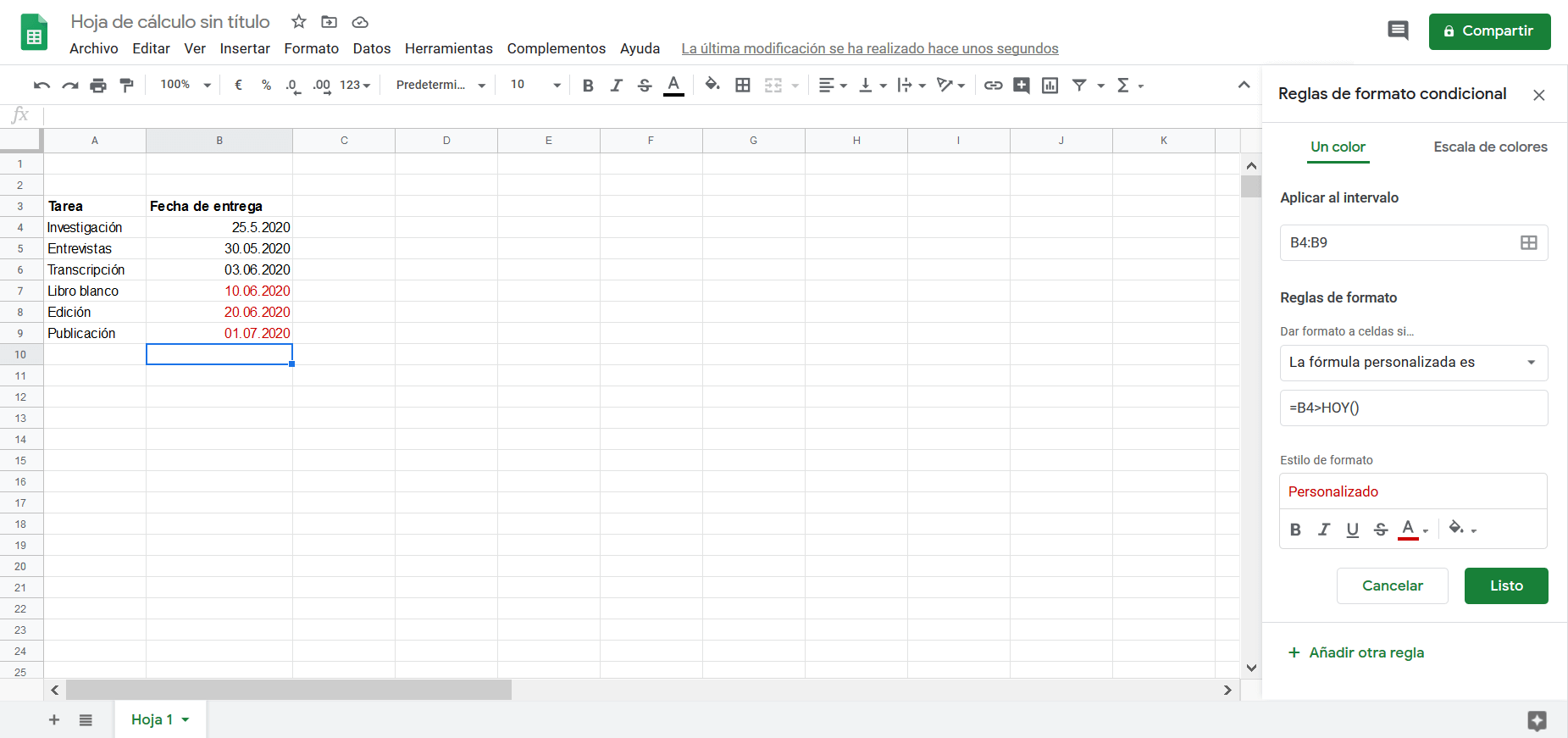Move document with folder icon
The height and width of the screenshot is (738, 1568).
pyautogui.click(x=330, y=22)
